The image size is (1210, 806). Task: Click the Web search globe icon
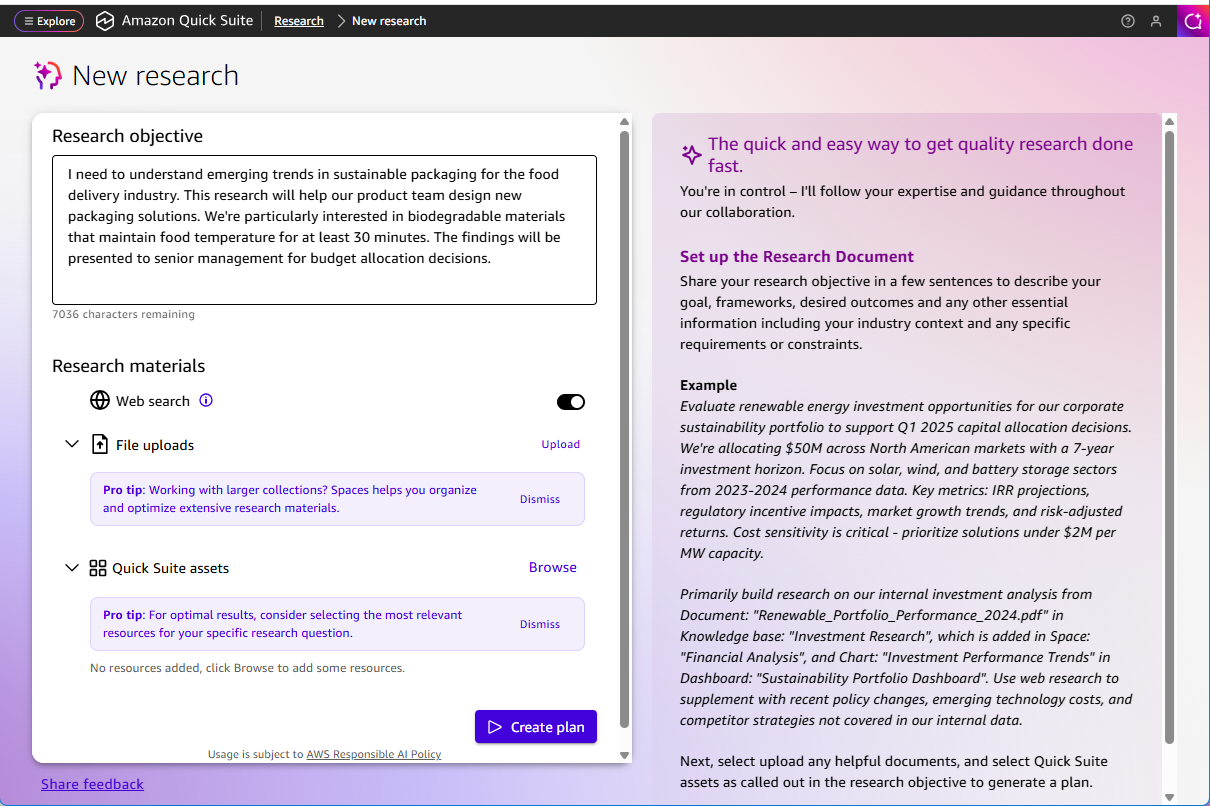tap(100, 401)
